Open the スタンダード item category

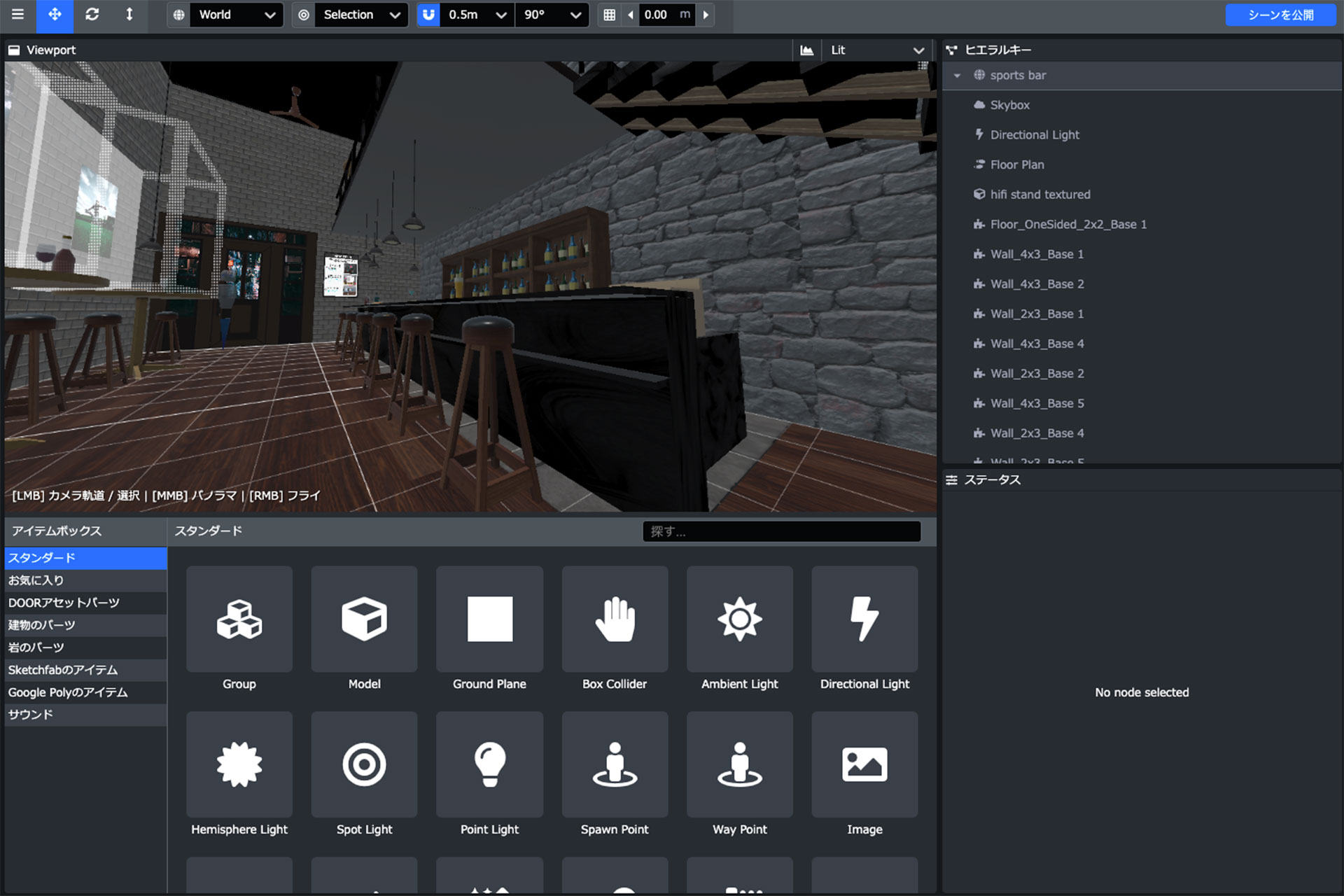(x=85, y=558)
